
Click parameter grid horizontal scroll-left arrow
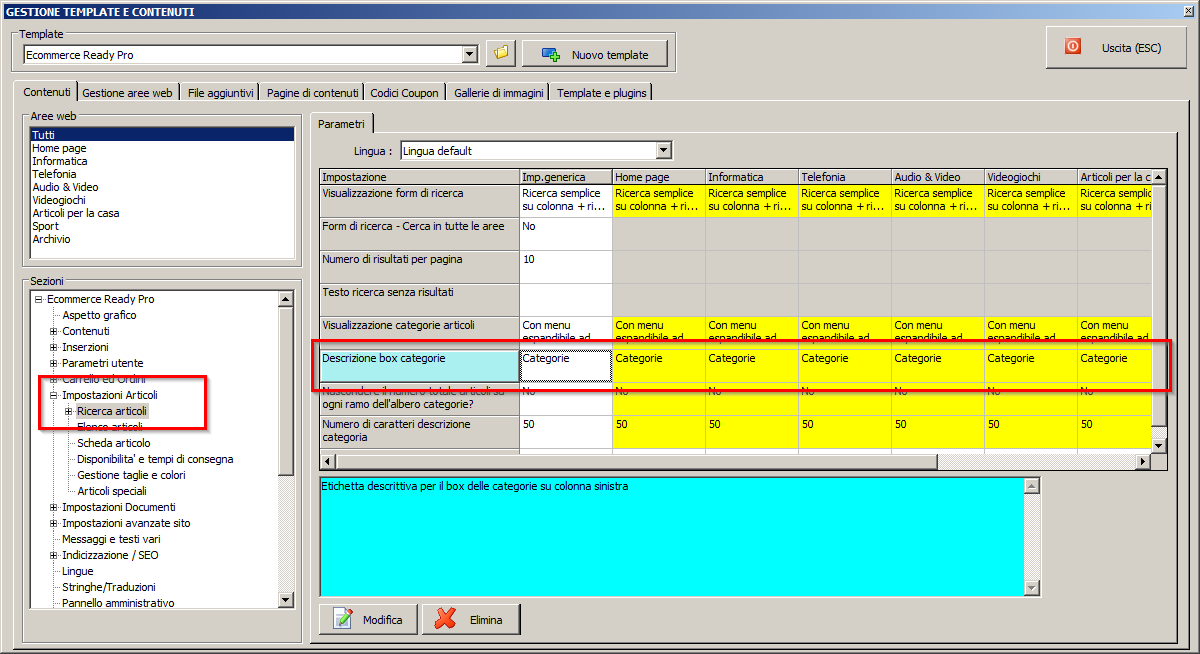tap(328, 461)
